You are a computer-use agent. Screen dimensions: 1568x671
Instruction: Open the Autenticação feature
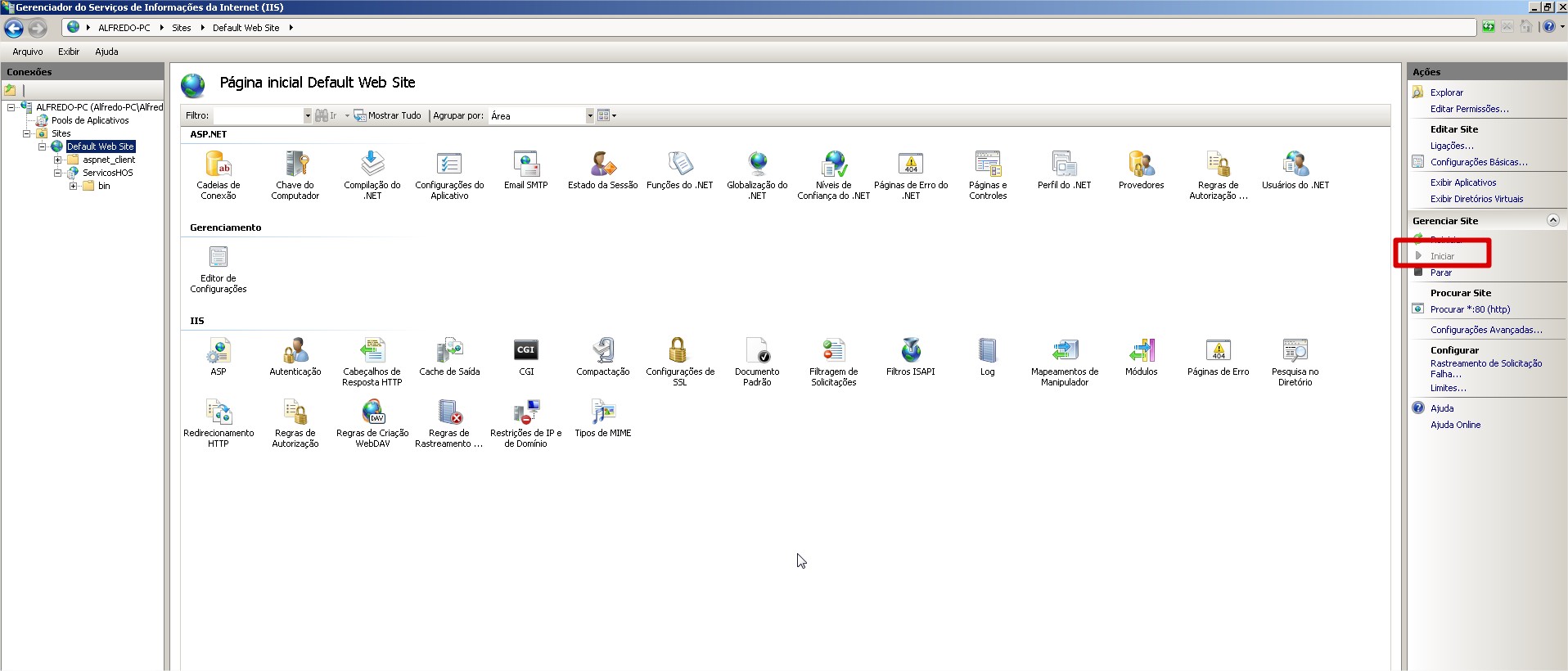point(295,358)
